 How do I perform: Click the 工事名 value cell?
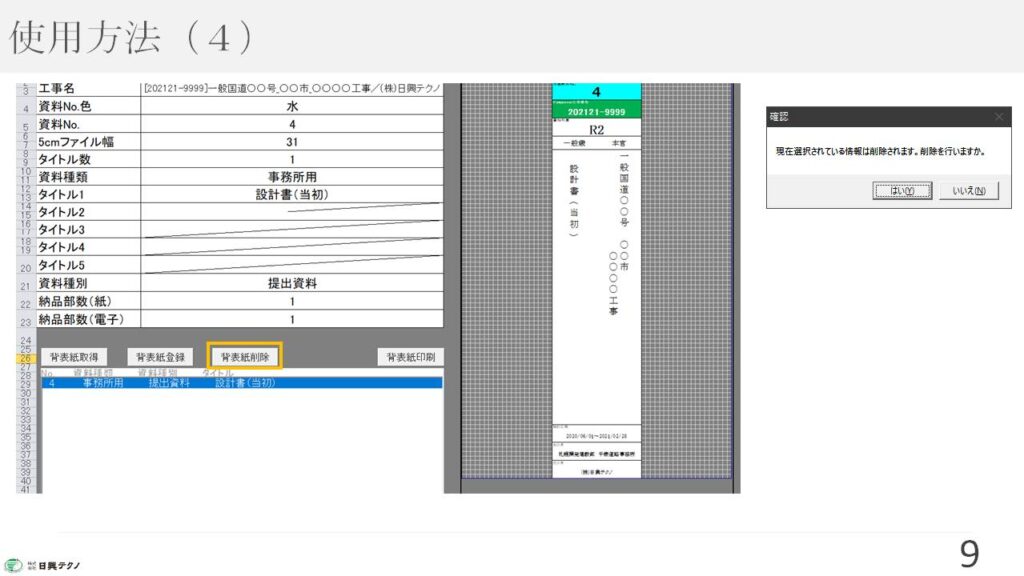click(x=292, y=89)
